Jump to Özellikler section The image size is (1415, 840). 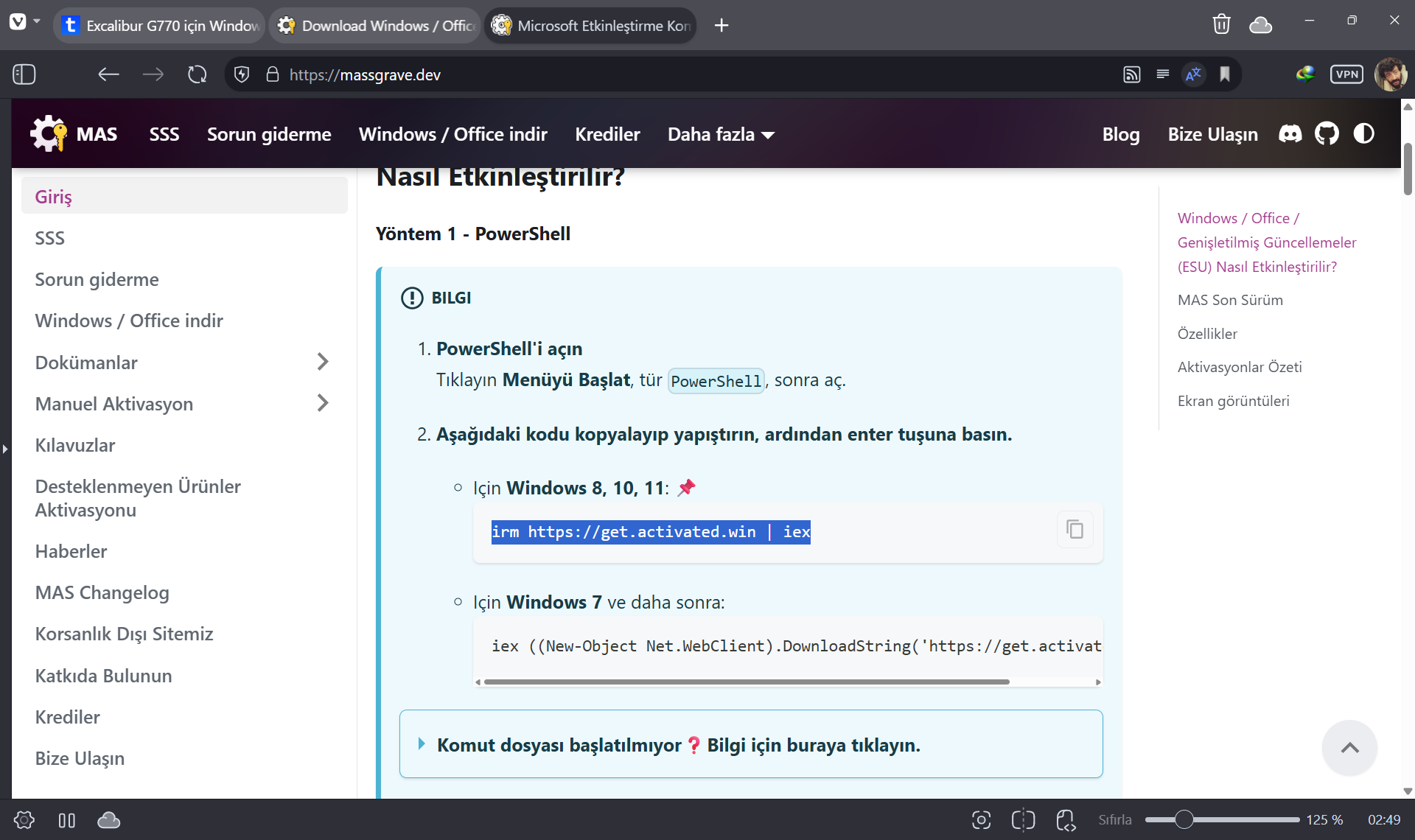coord(1207,334)
